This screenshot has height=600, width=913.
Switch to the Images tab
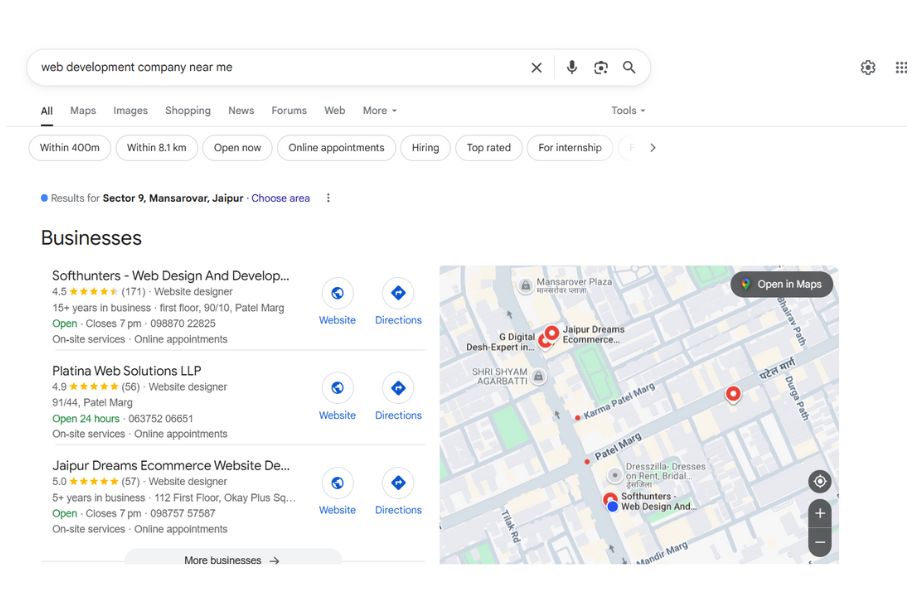click(x=130, y=111)
